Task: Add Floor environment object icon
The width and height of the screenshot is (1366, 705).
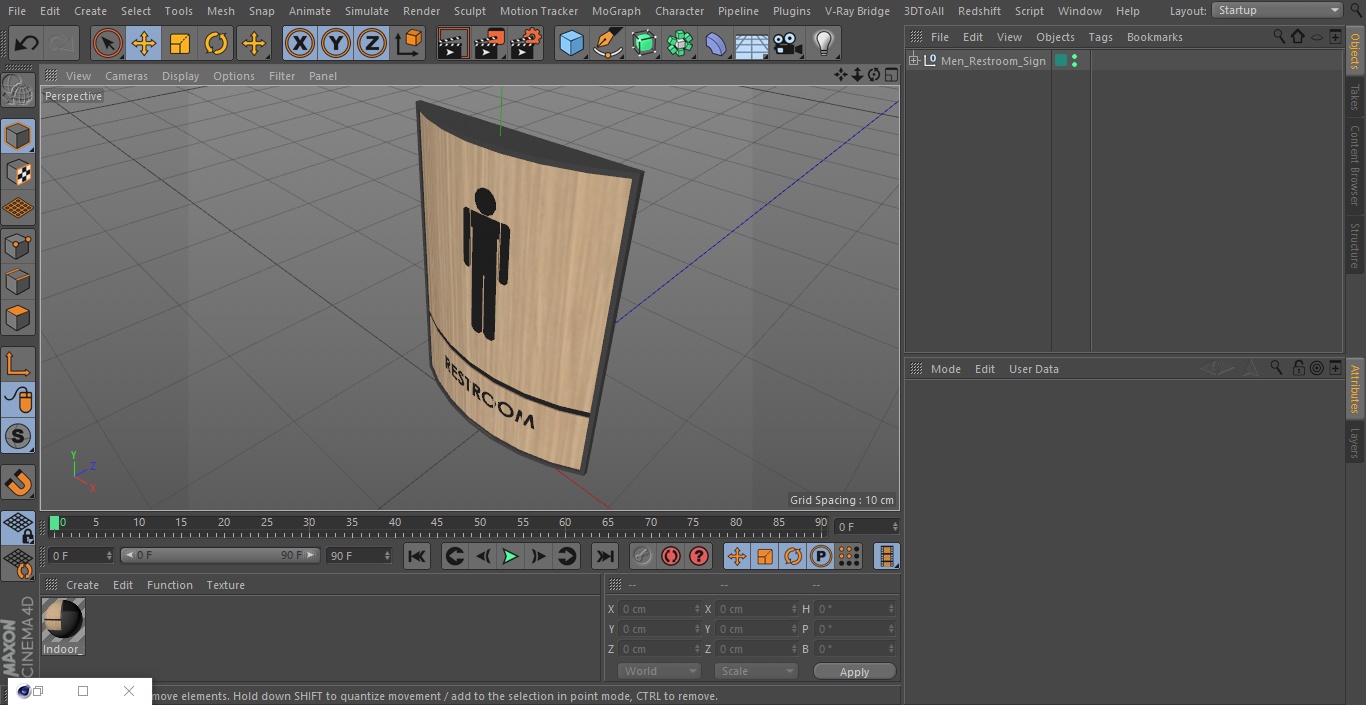Action: (752, 44)
